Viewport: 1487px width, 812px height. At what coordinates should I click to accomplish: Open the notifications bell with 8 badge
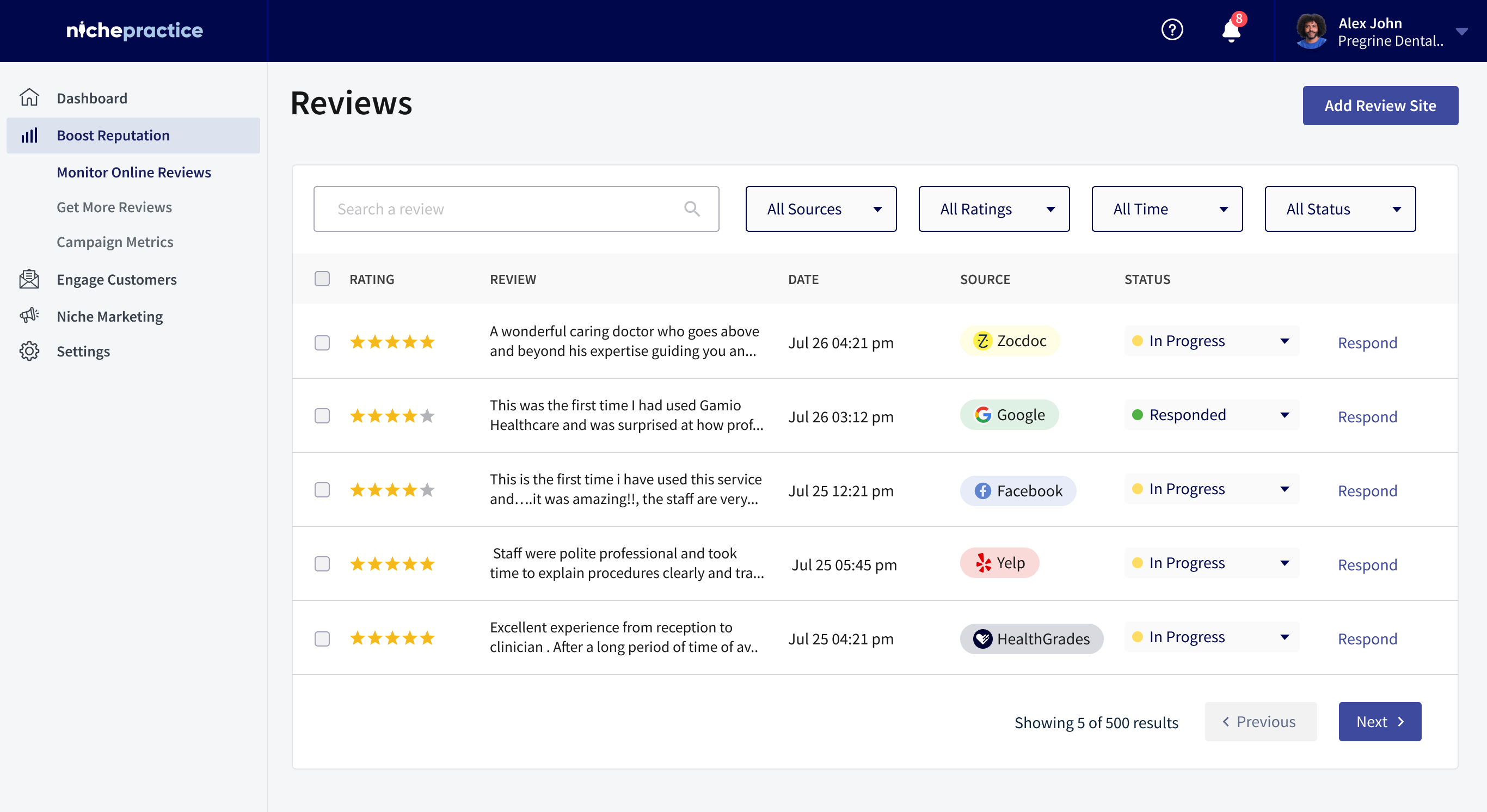[x=1232, y=28]
